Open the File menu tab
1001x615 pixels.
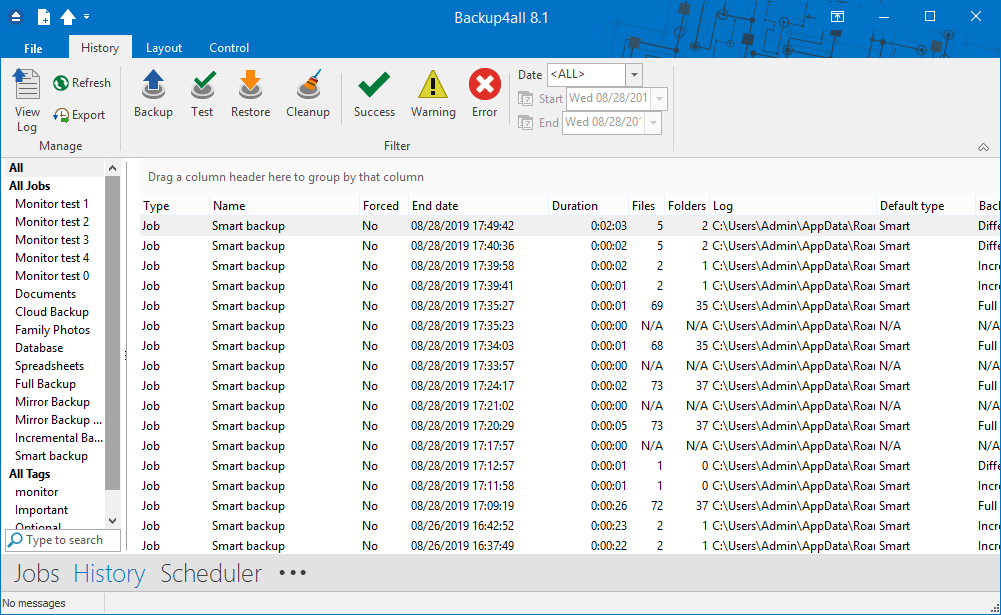click(x=33, y=48)
